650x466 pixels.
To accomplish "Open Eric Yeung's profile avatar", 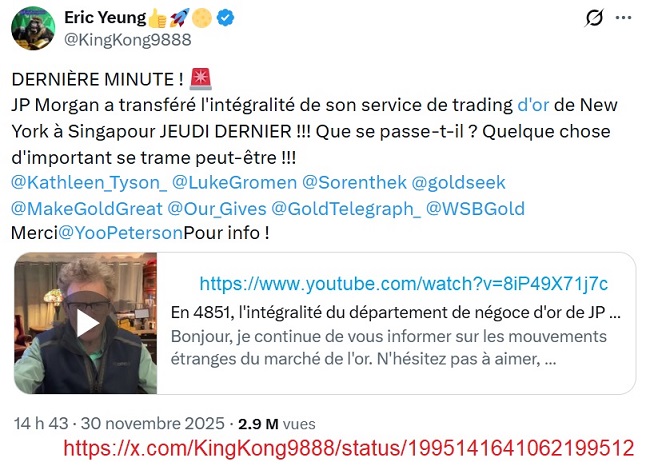I will (x=33, y=28).
